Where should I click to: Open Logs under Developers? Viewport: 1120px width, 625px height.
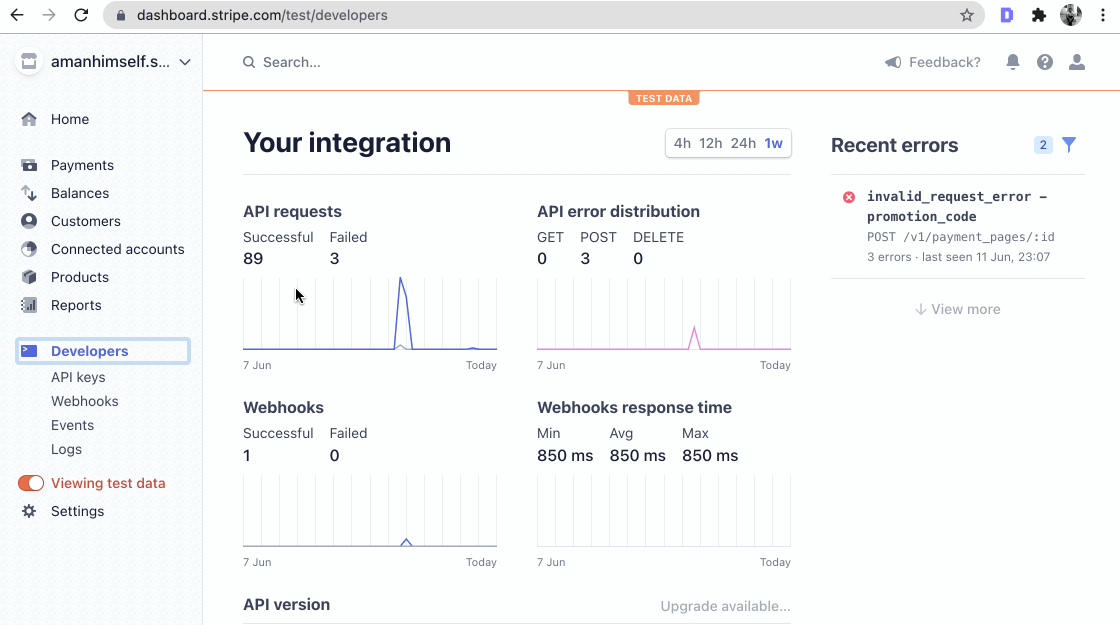tap(66, 449)
